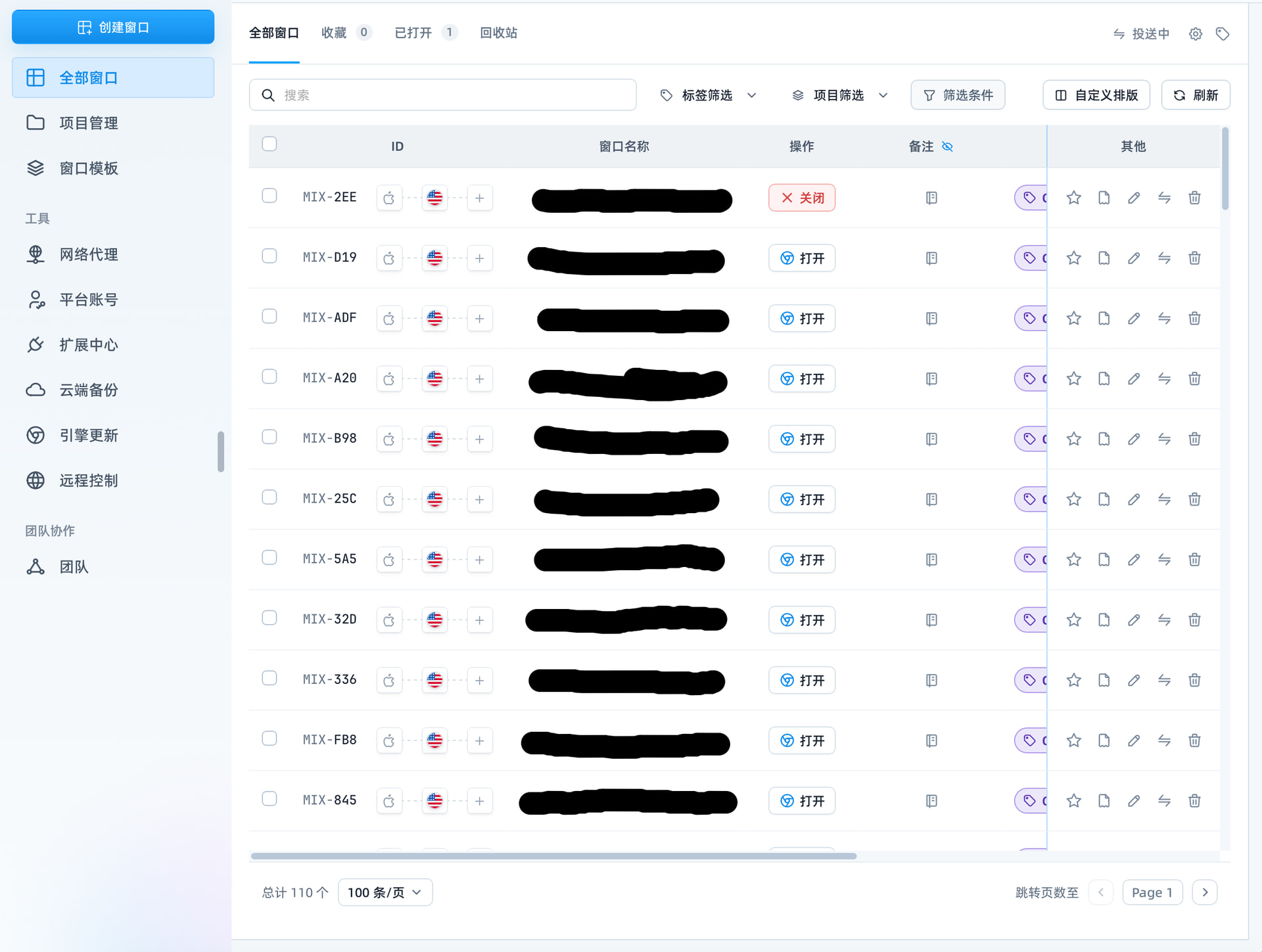This screenshot has width=1262, height=952.
Task: Open Window Templates (窗口模板) in sidebar
Action: [x=113, y=168]
